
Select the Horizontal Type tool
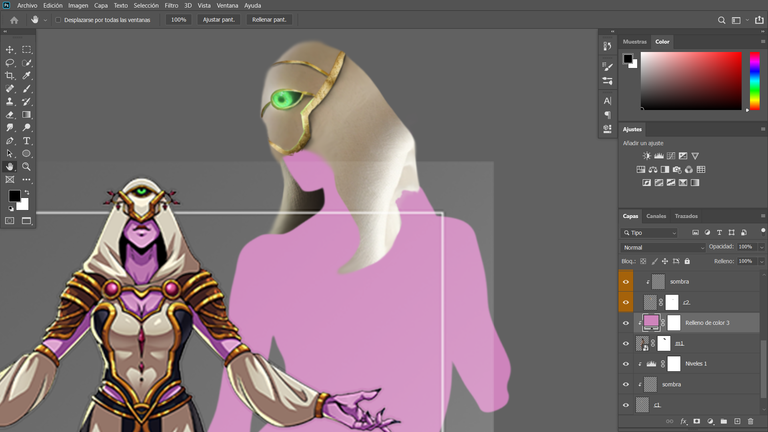tap(26, 141)
